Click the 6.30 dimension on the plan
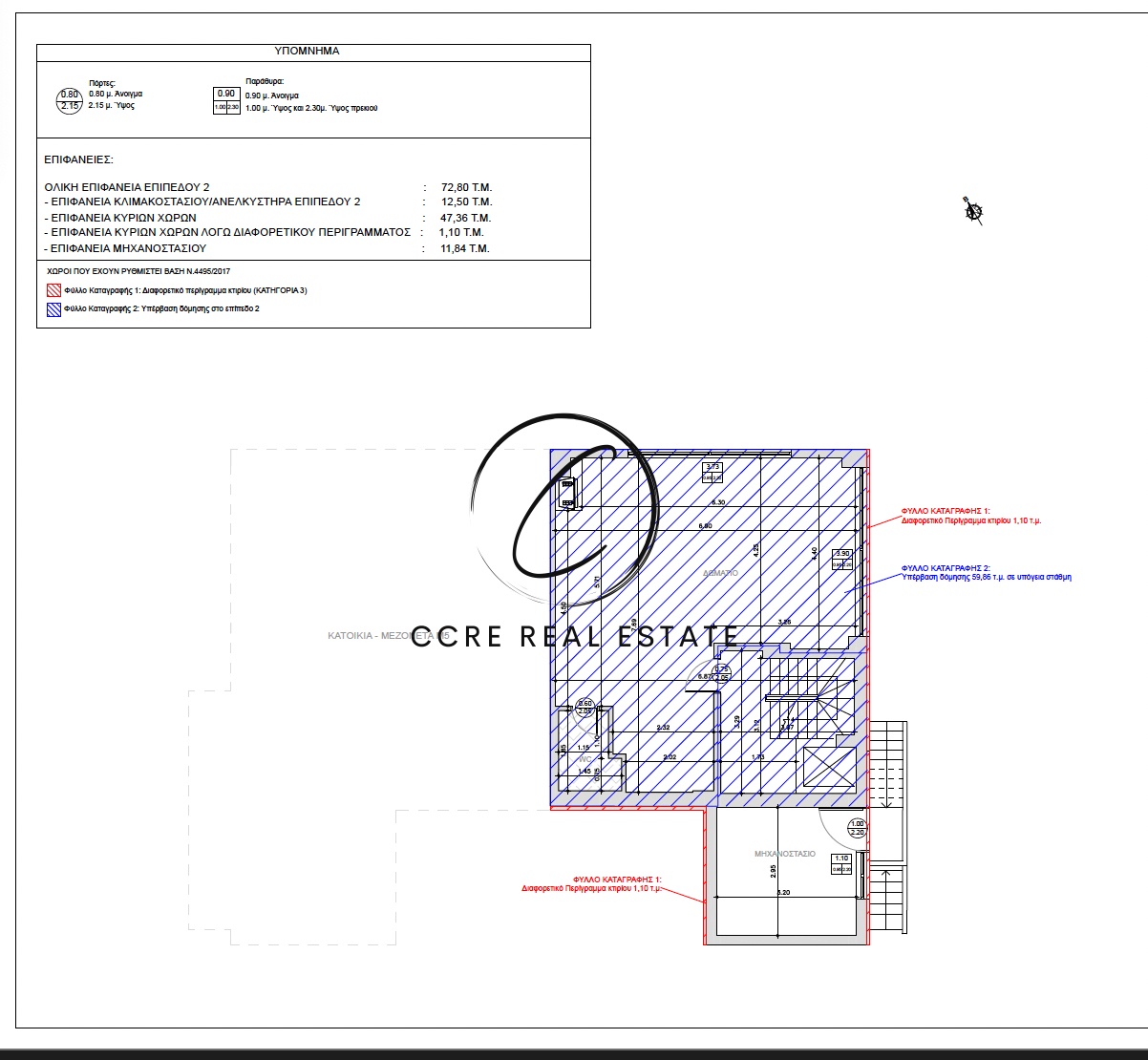This screenshot has height=1060, width=1148. pyautogui.click(x=719, y=502)
